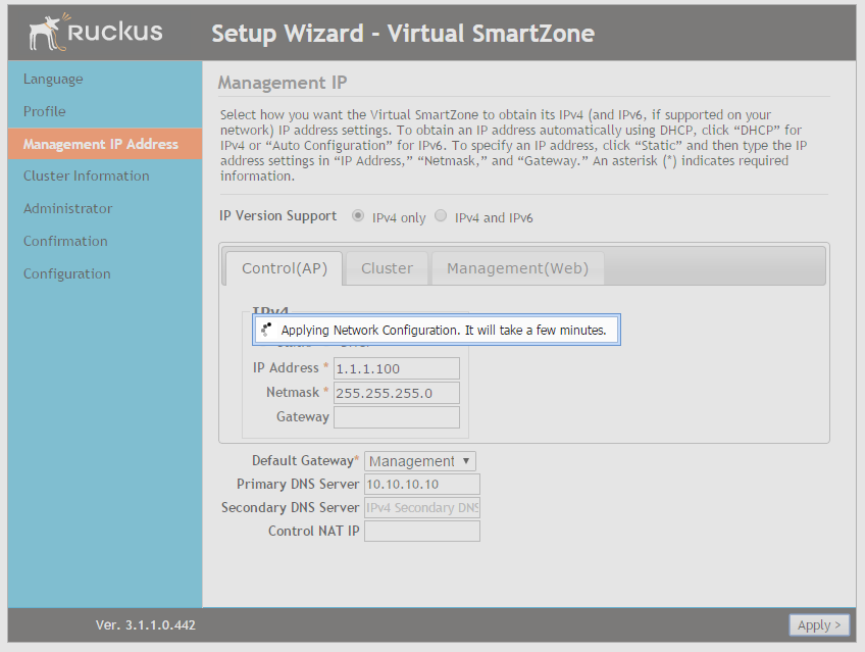Go to the Language step in sidebar
The height and width of the screenshot is (652, 865).
pyautogui.click(x=53, y=79)
